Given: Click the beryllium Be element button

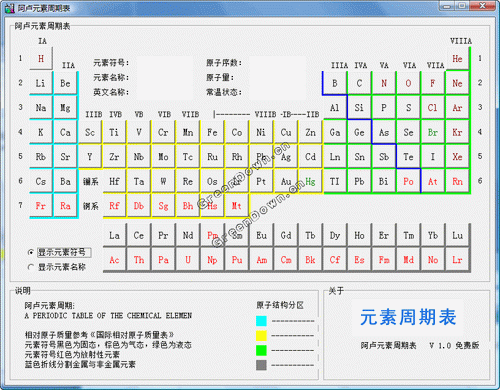Looking at the screenshot, I should (x=65, y=83).
